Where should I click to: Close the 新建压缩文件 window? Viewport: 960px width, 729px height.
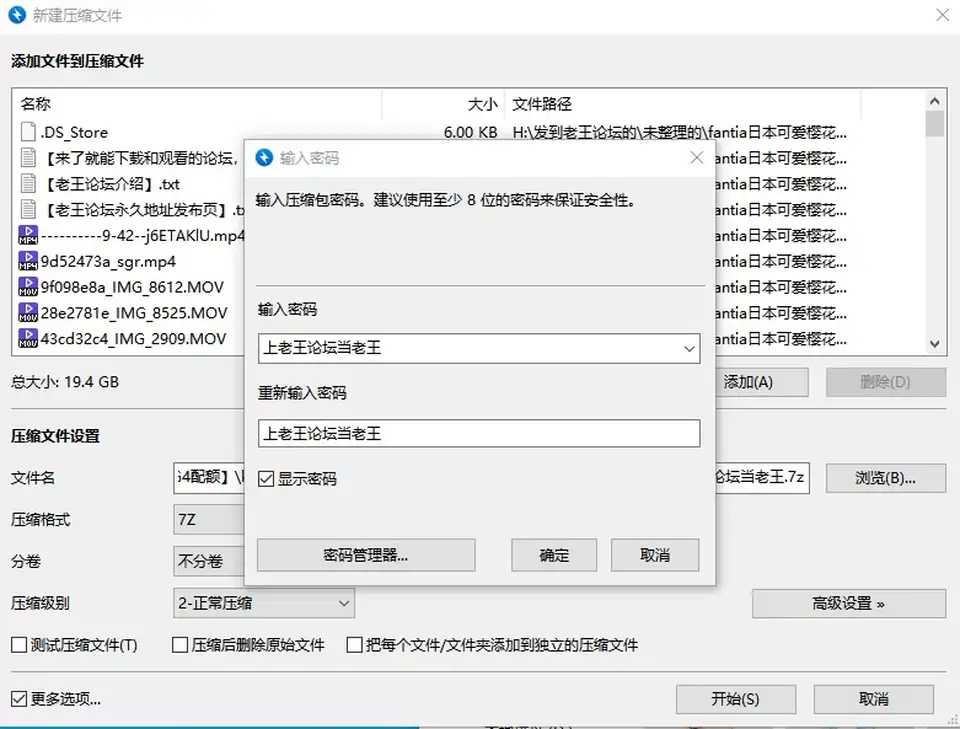click(x=943, y=15)
